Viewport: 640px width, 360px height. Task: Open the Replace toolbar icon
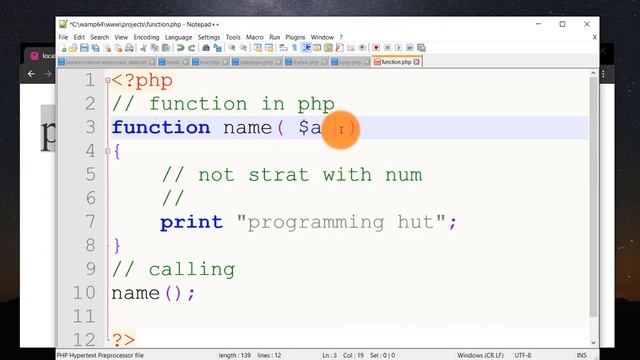218,48
